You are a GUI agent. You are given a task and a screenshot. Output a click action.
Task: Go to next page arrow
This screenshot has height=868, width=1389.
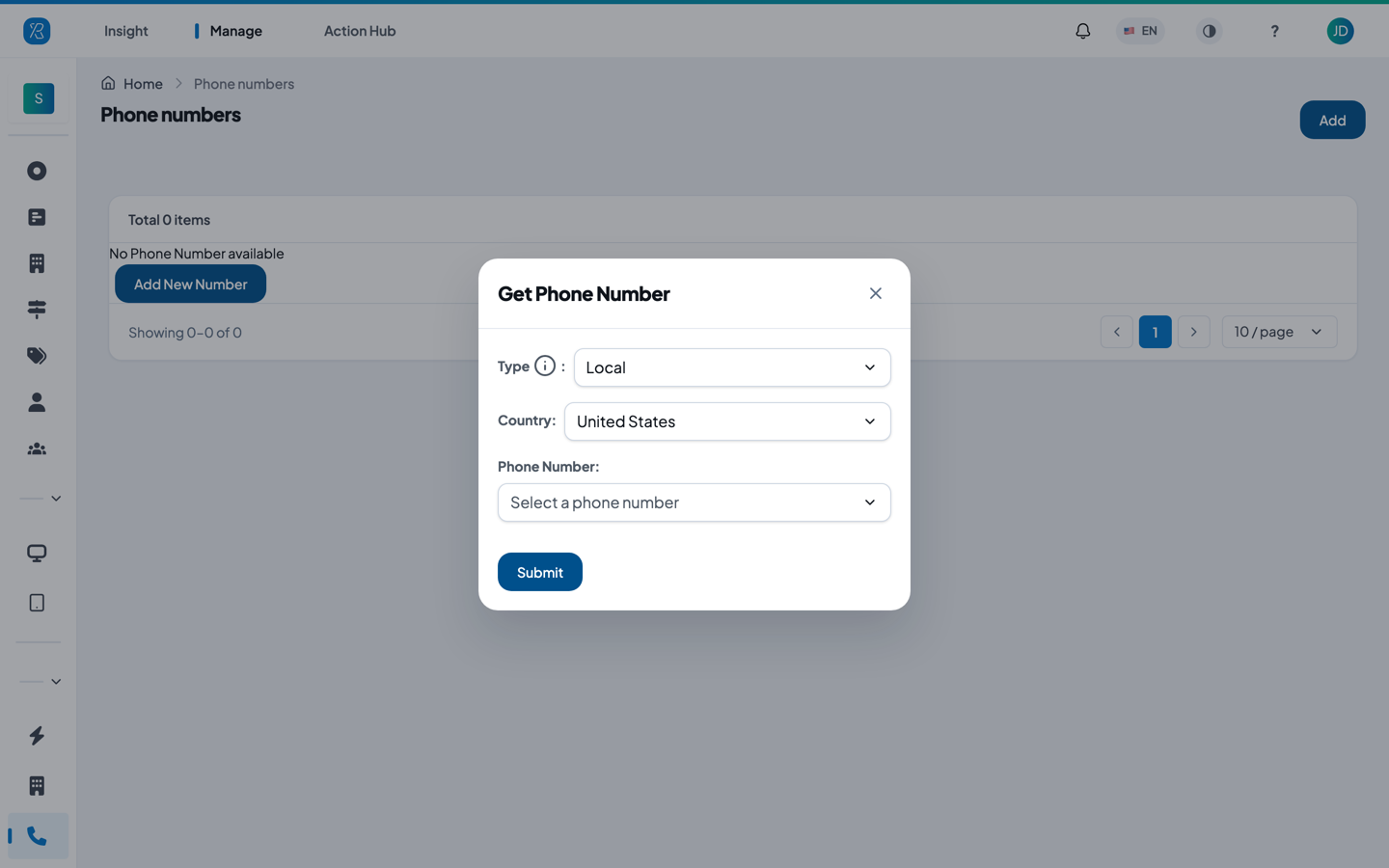[1194, 332]
